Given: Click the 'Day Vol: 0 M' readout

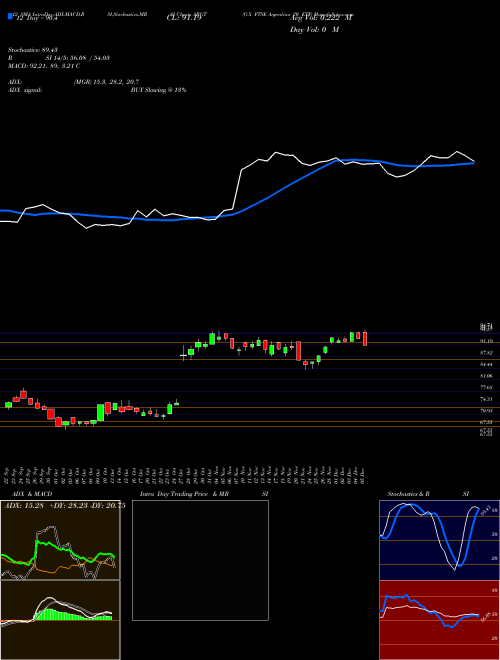Looking at the screenshot, I should 314,30.
